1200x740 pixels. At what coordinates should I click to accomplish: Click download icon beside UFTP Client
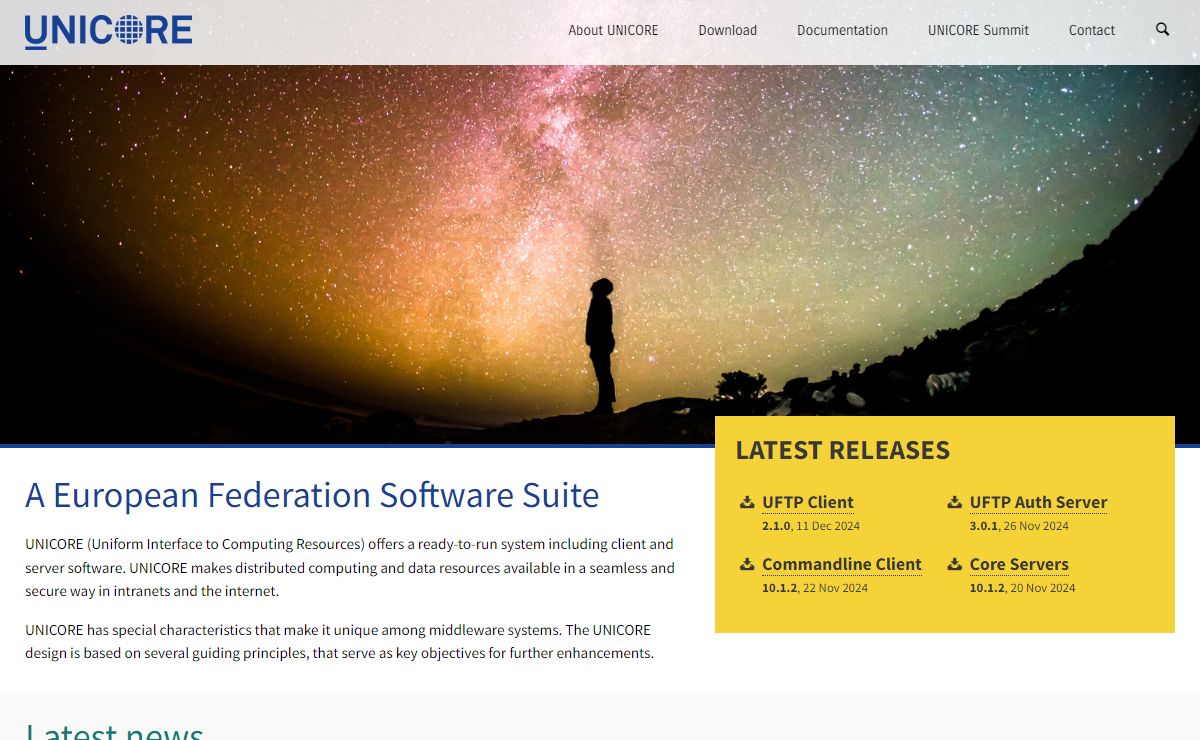(x=747, y=502)
